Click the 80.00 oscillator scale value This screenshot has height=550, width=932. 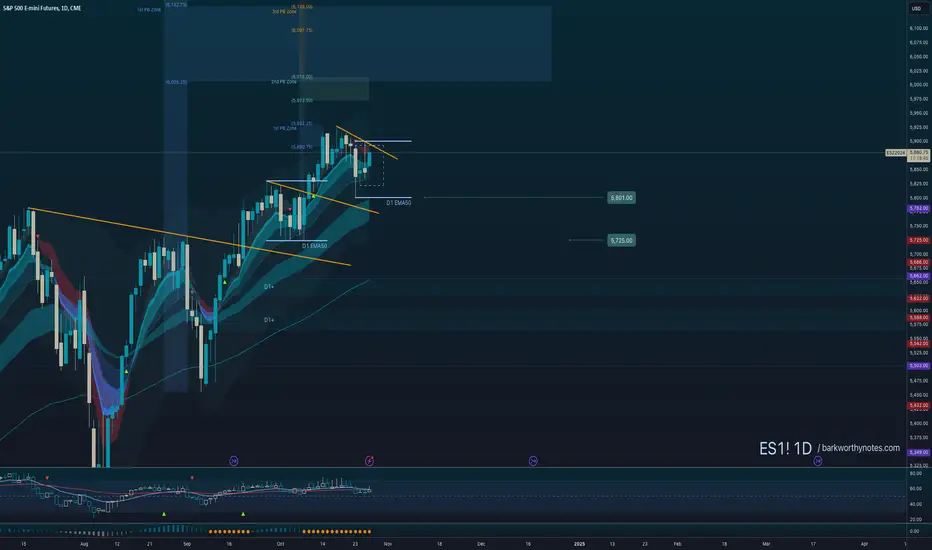coord(915,473)
